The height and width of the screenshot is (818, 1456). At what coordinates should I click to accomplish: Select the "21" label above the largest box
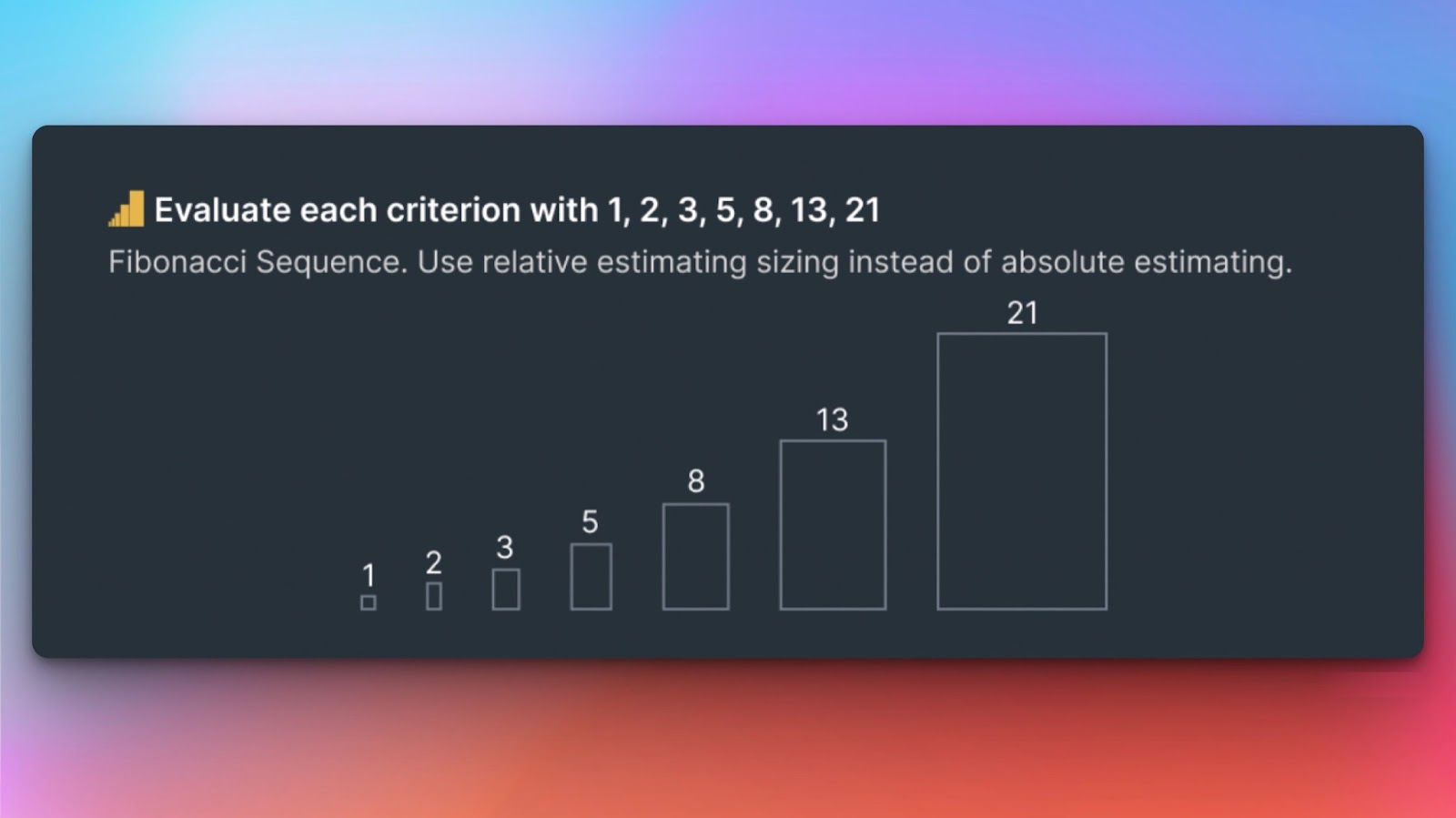(x=1022, y=313)
